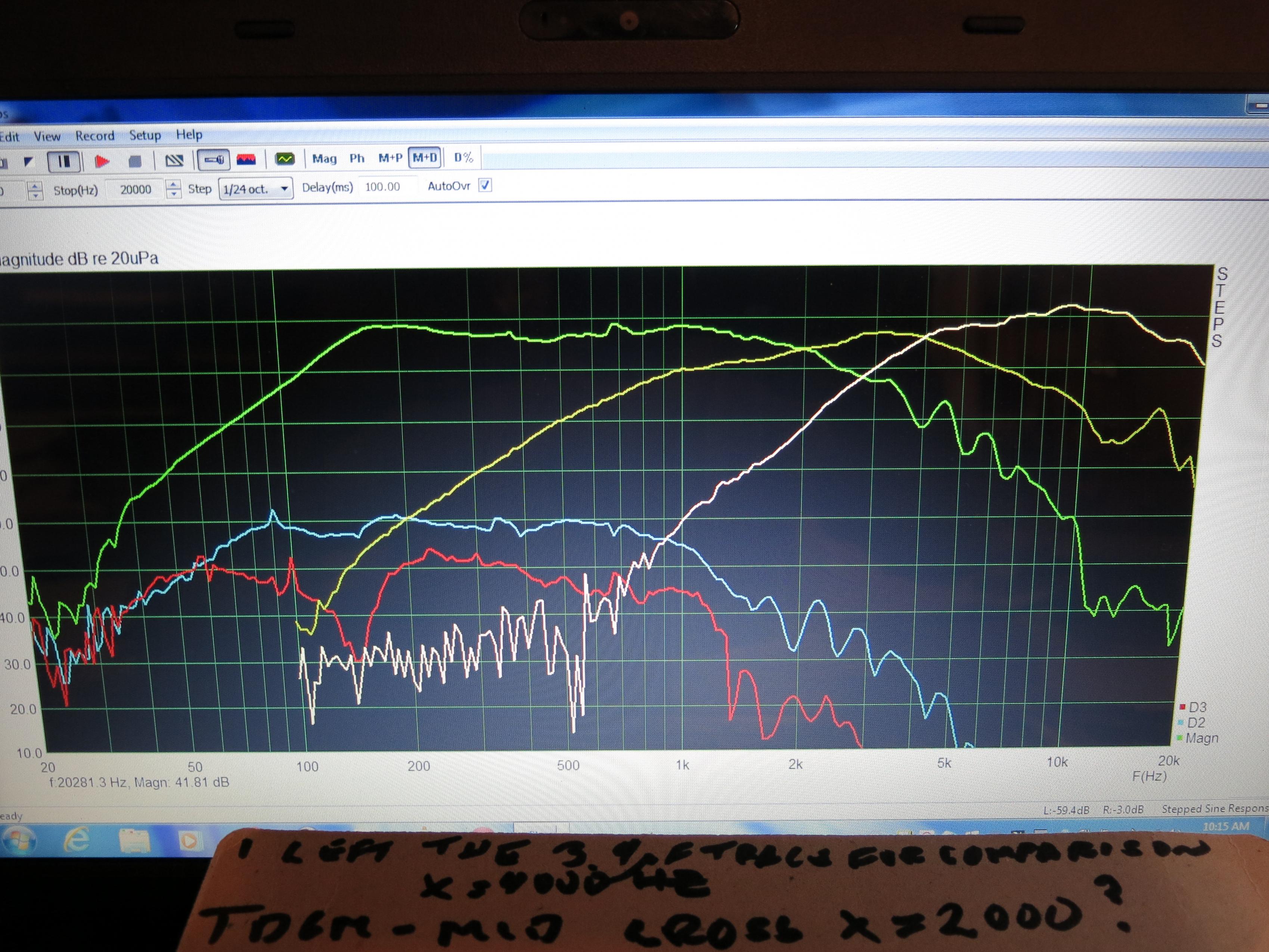Show D% distortion percentage view

coord(463,157)
